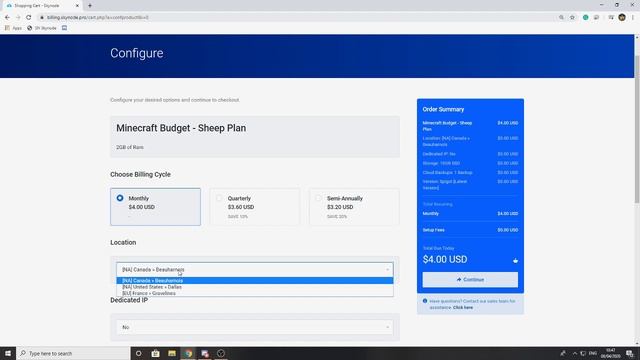
Task: Click the page vertical scrollbar
Action: (637, 129)
